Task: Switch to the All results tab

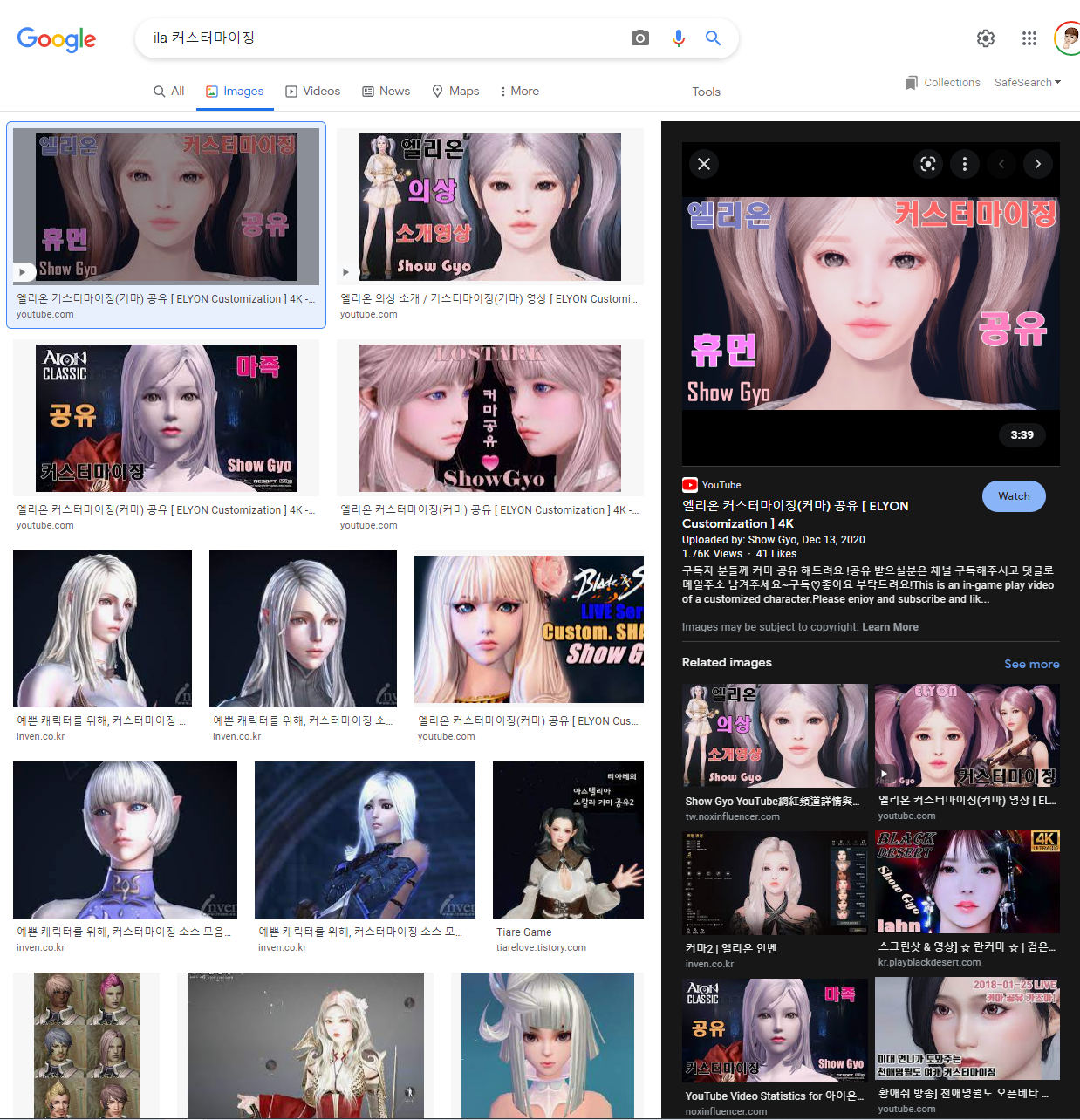Action: pos(168,92)
